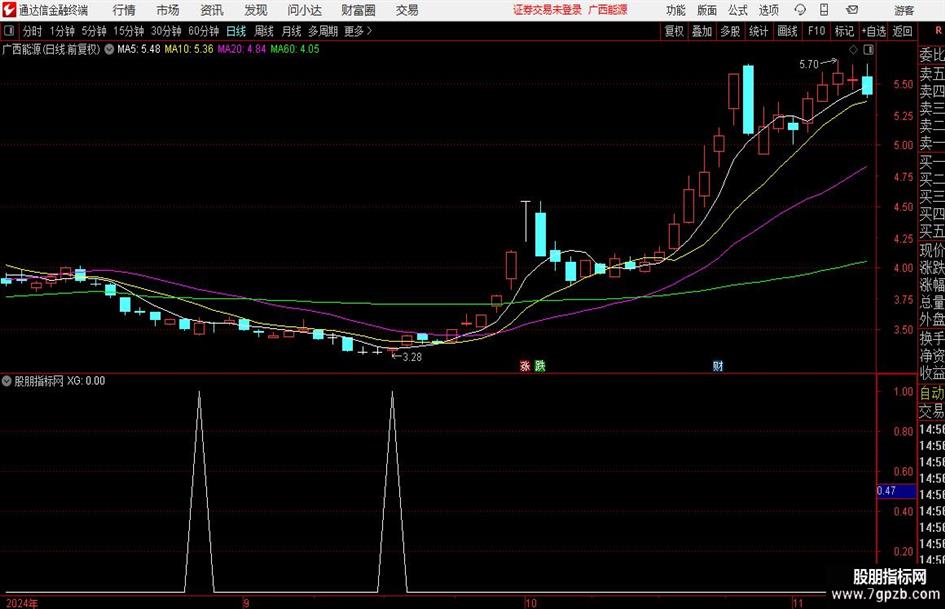
Task: Open the mobile phone icon
Action: tap(824, 10)
